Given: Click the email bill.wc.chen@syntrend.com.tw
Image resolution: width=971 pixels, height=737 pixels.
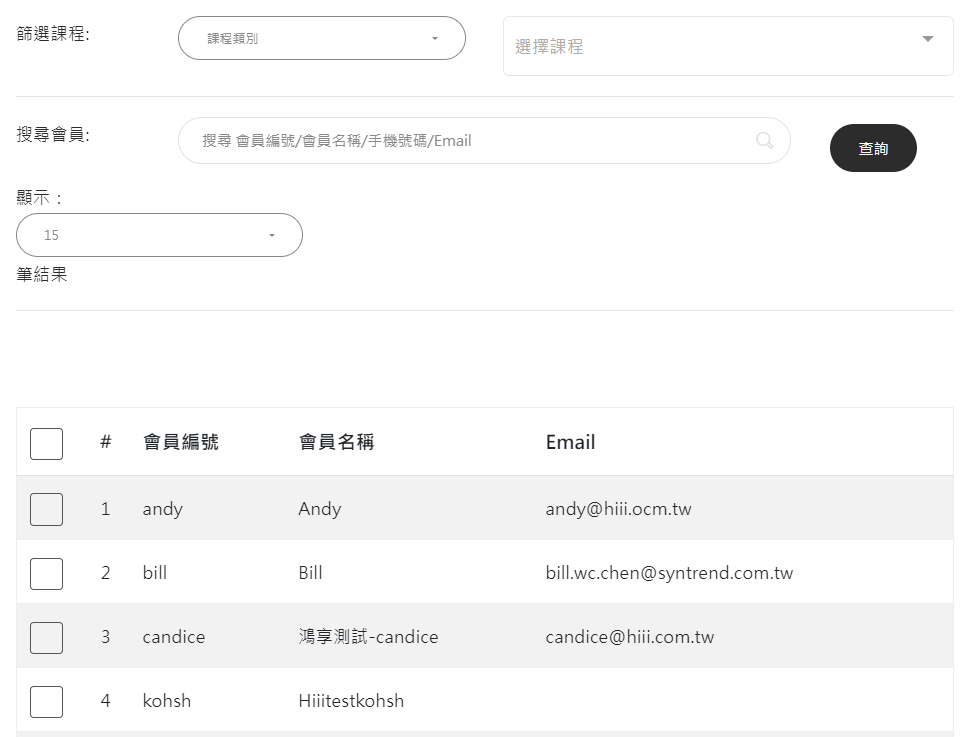Looking at the screenshot, I should coord(669,573).
